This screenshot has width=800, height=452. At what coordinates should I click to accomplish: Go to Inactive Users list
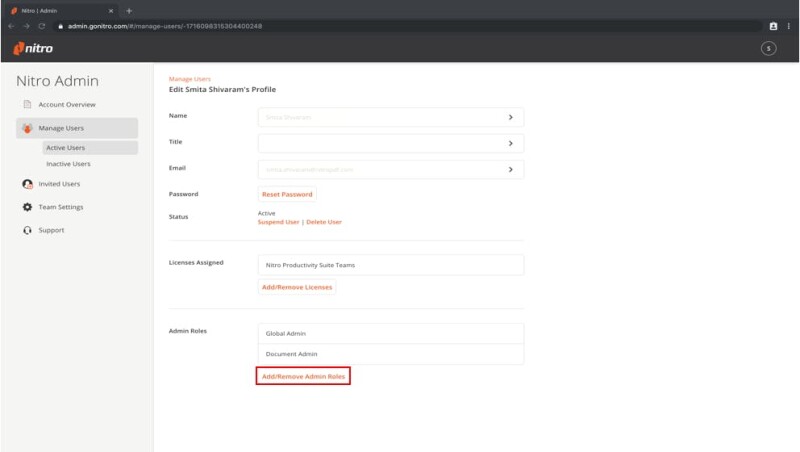point(68,164)
